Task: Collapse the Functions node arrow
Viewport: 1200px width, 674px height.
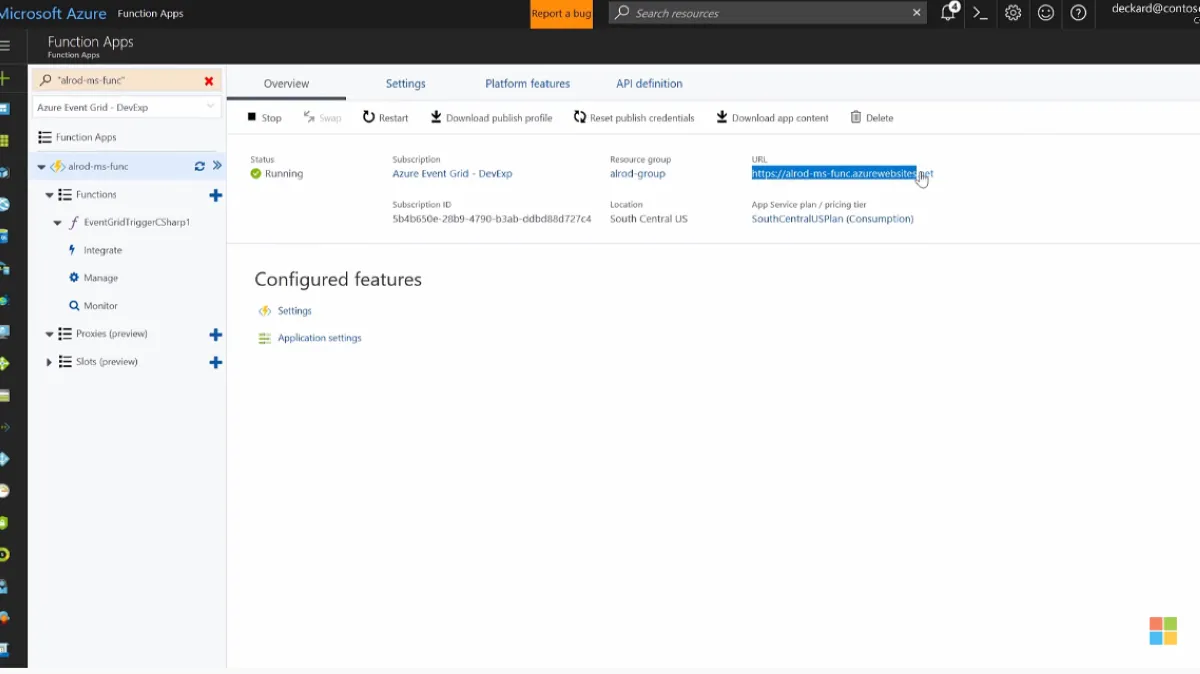Action: (x=50, y=195)
